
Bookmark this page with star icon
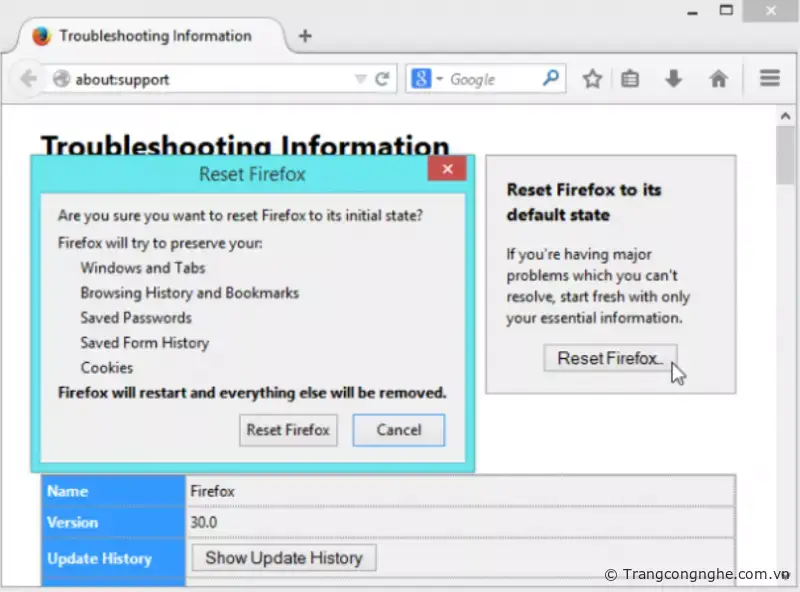(x=593, y=79)
